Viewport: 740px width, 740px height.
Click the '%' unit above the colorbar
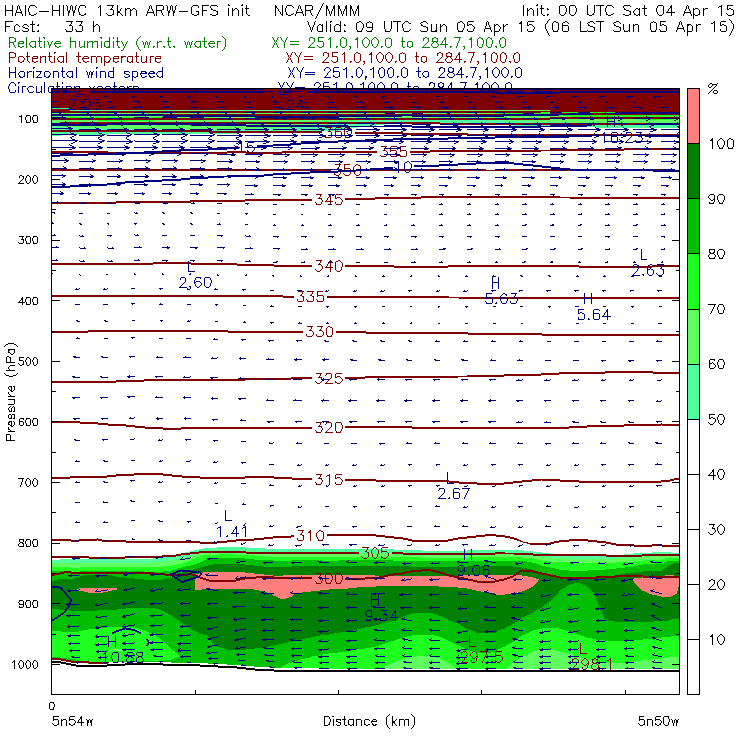713,89
